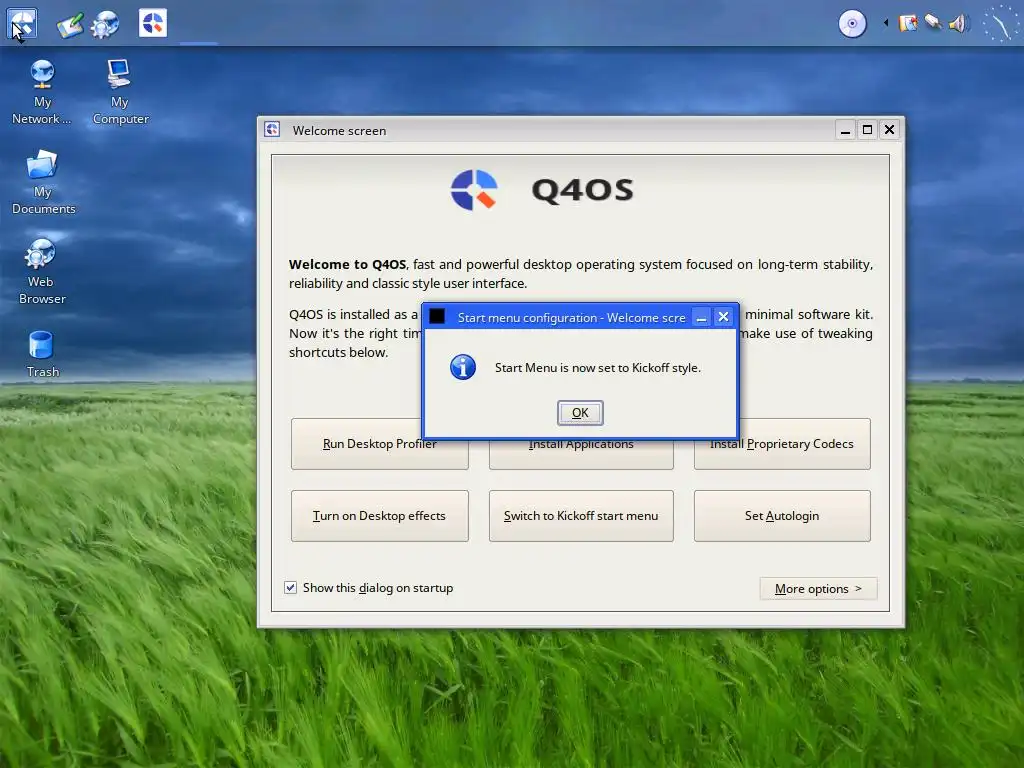This screenshot has width=1024, height=768.
Task: Uncheck Show this dialog on startup
Action: (x=291, y=588)
